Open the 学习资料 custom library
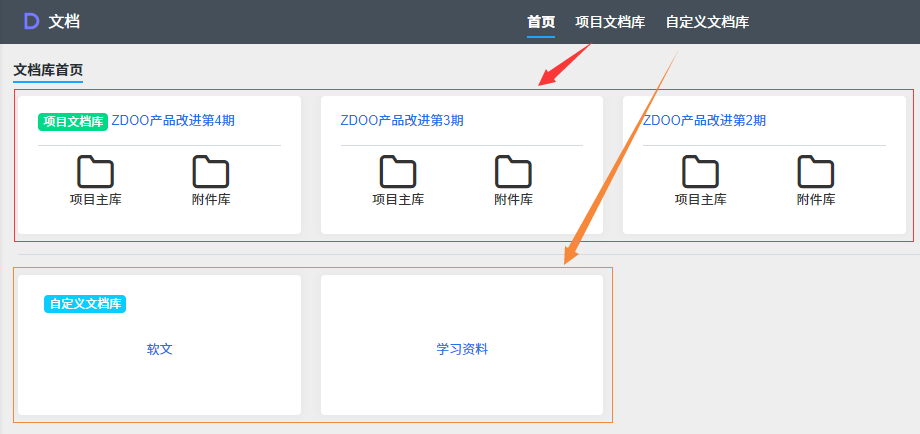 [x=462, y=349]
